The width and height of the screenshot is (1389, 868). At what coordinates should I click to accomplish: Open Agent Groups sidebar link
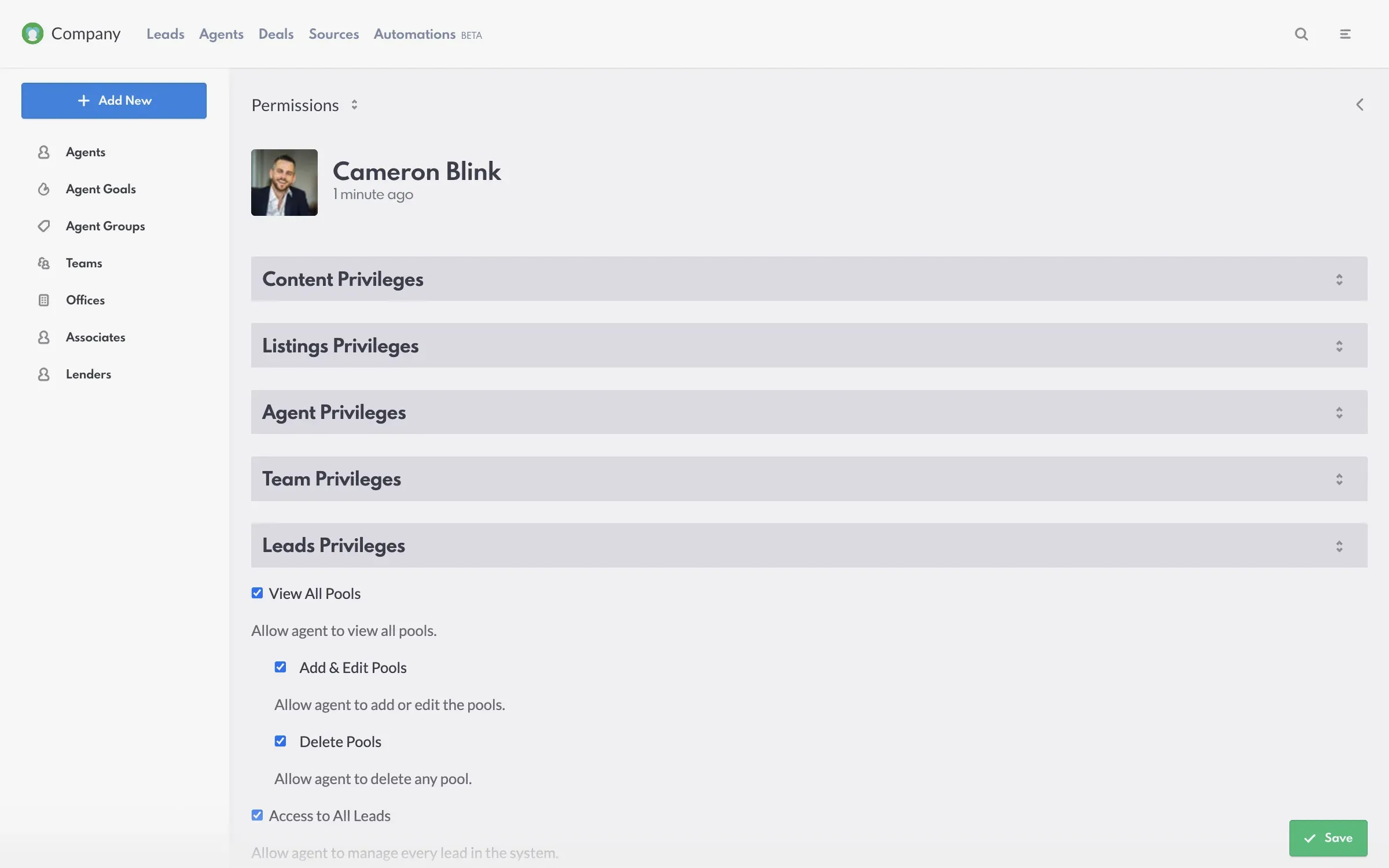coord(105,226)
